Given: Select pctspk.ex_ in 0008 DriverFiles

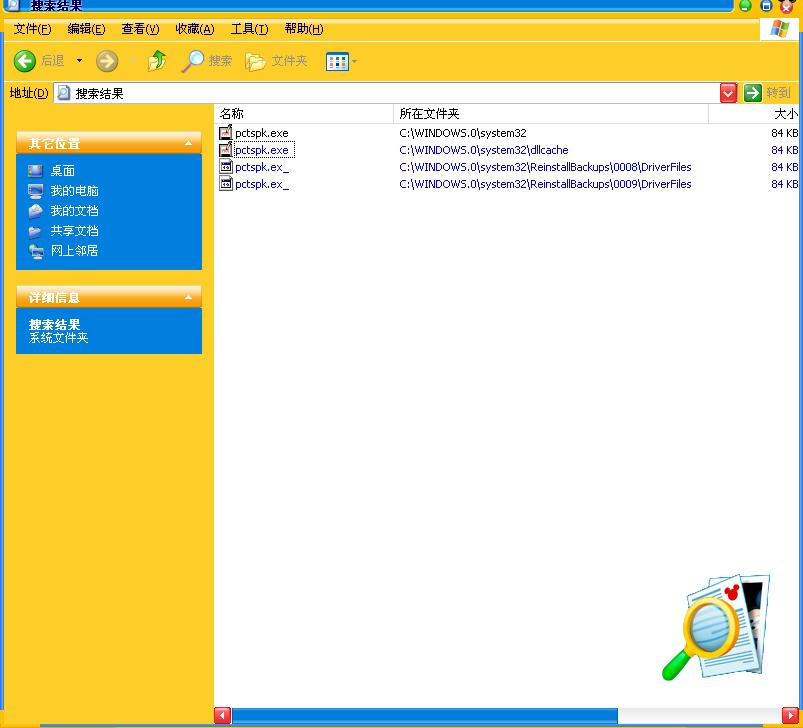Looking at the screenshot, I should coord(262,167).
